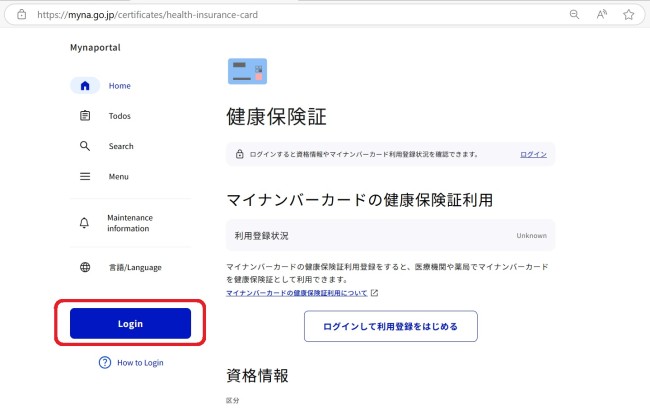Click ログインして利用登録をはじめる button

coord(390,326)
